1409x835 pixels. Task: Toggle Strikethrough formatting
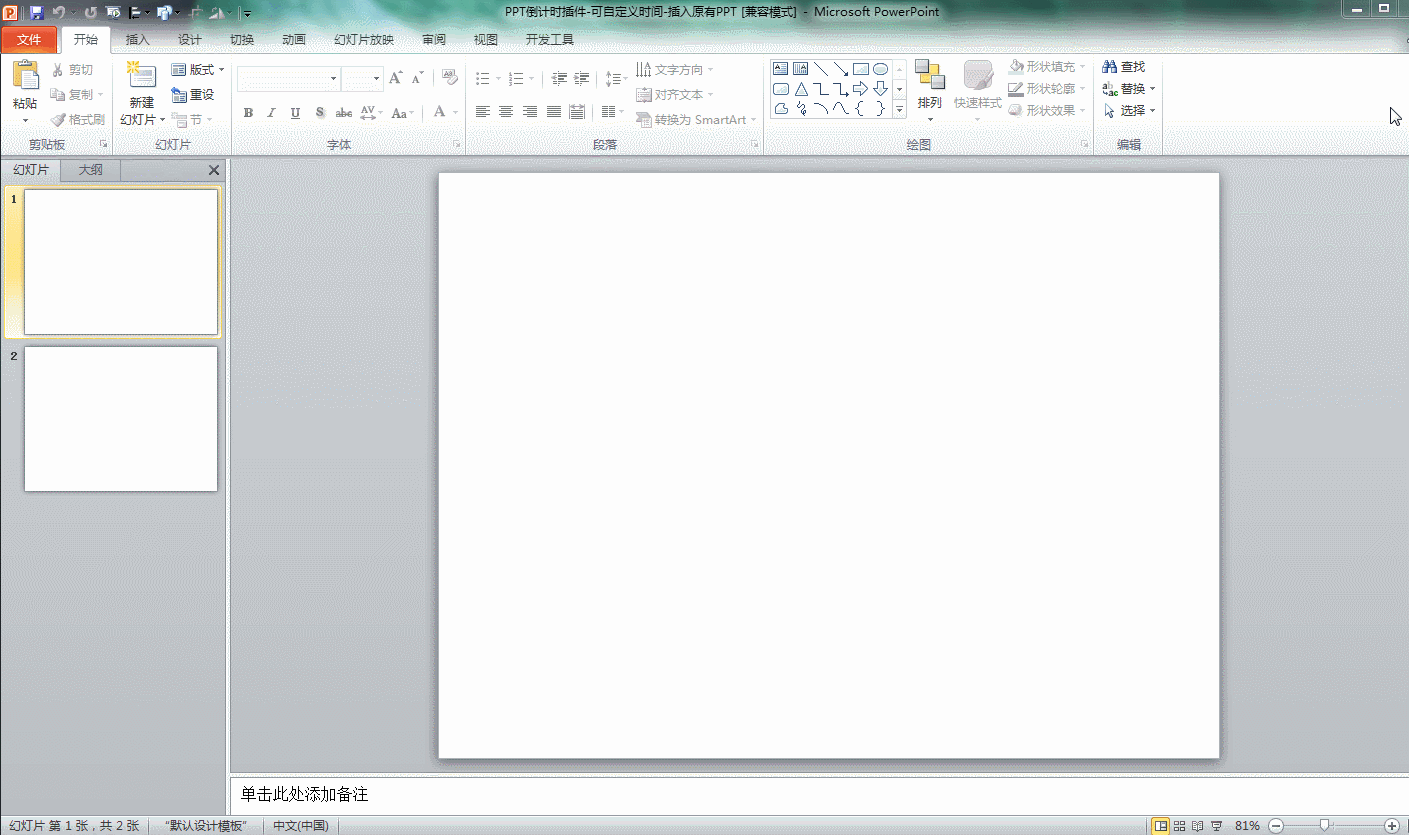click(344, 113)
